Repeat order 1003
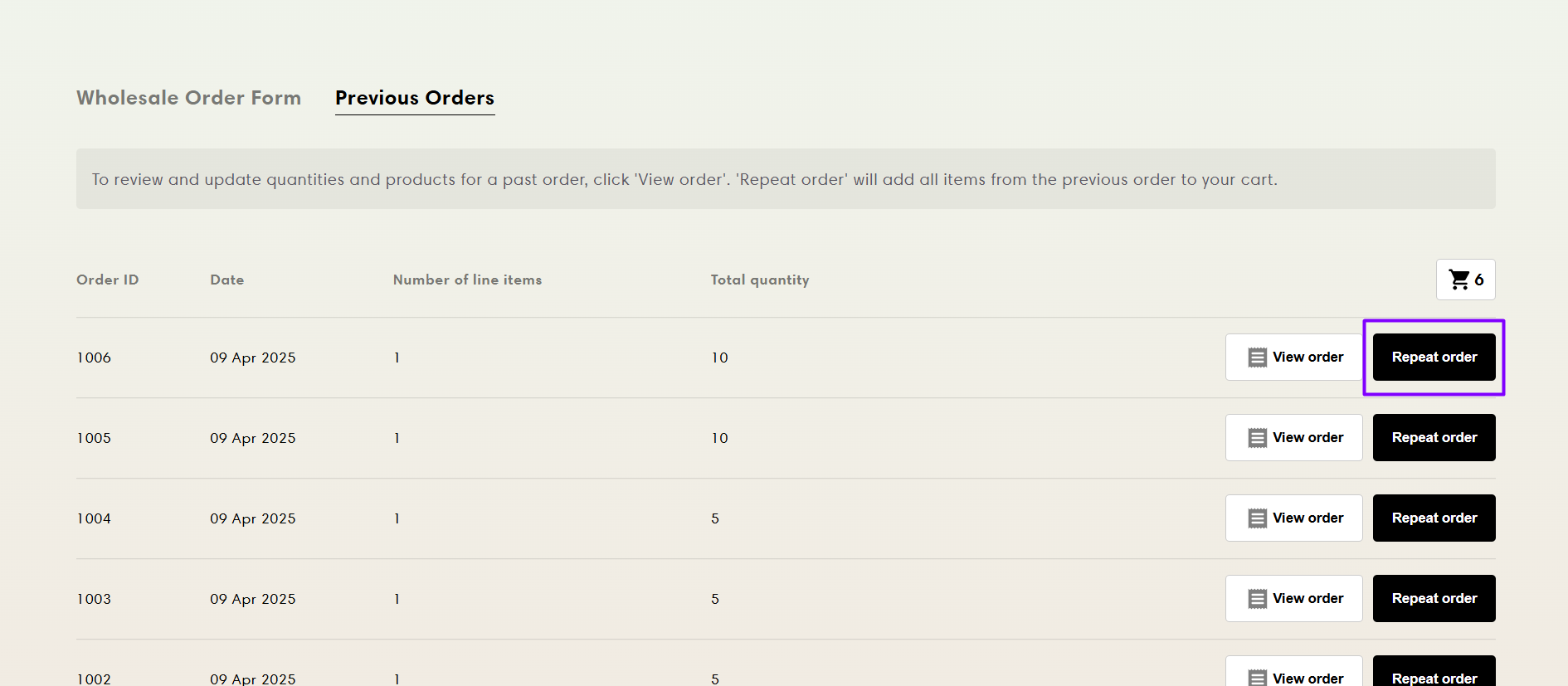Screen dimensions: 1568x686 tap(1434, 599)
